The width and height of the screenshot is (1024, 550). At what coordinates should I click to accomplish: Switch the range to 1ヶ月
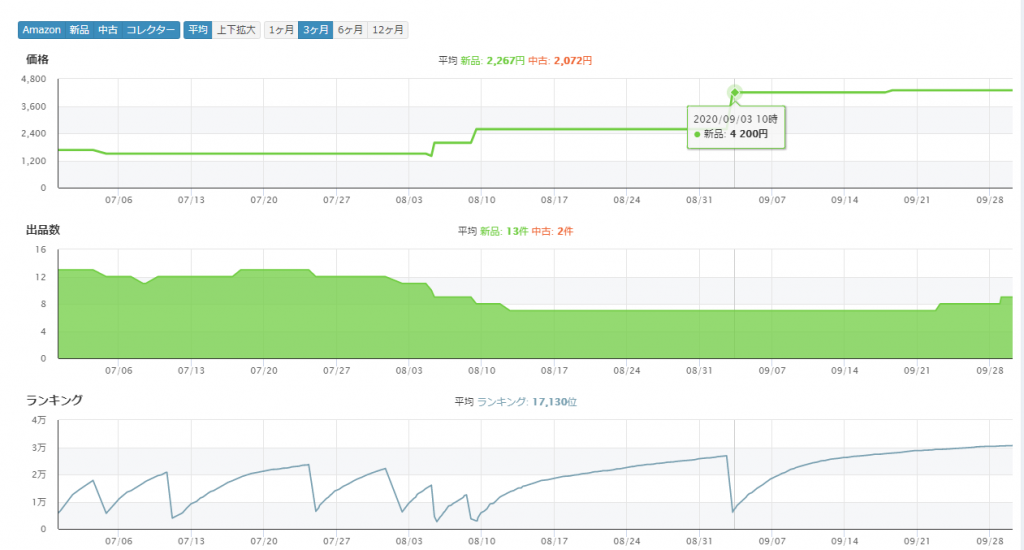[x=281, y=30]
